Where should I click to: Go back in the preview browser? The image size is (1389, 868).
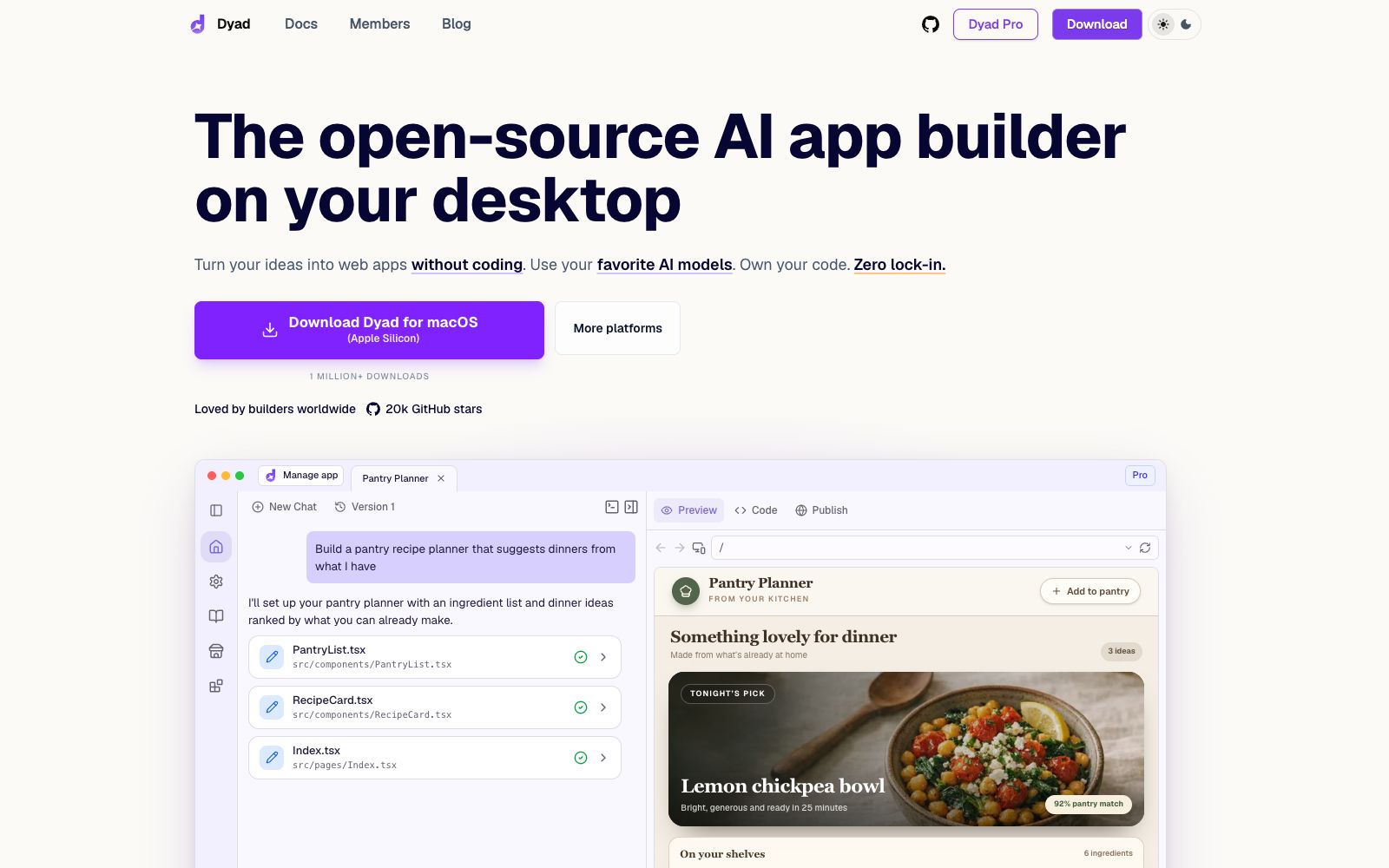pyautogui.click(x=661, y=548)
